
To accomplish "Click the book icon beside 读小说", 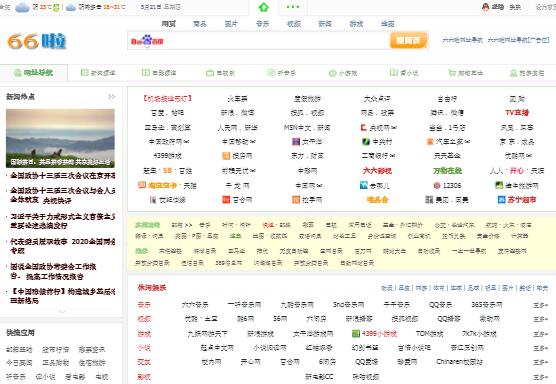I will point(394,73).
